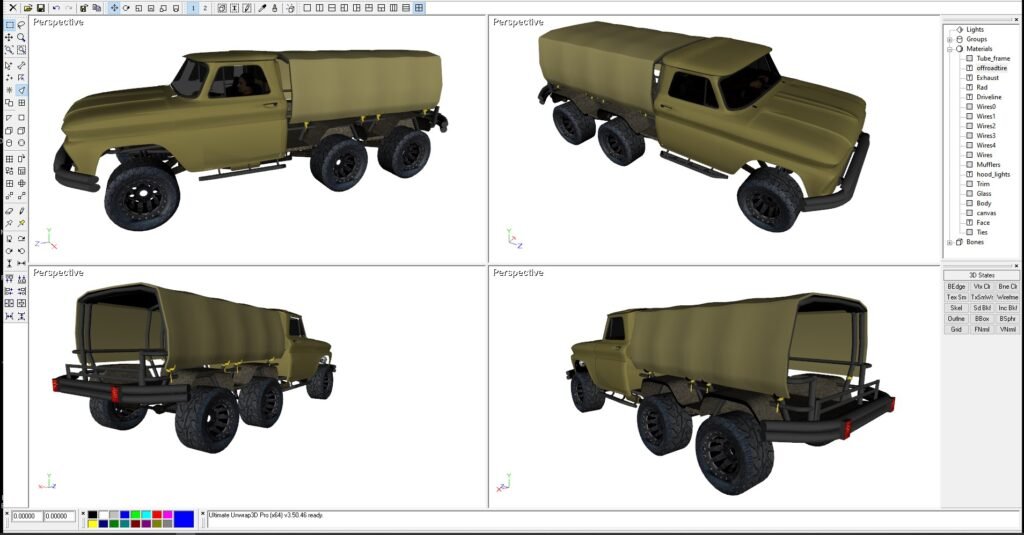Collapse the Materials tree node

point(949,48)
